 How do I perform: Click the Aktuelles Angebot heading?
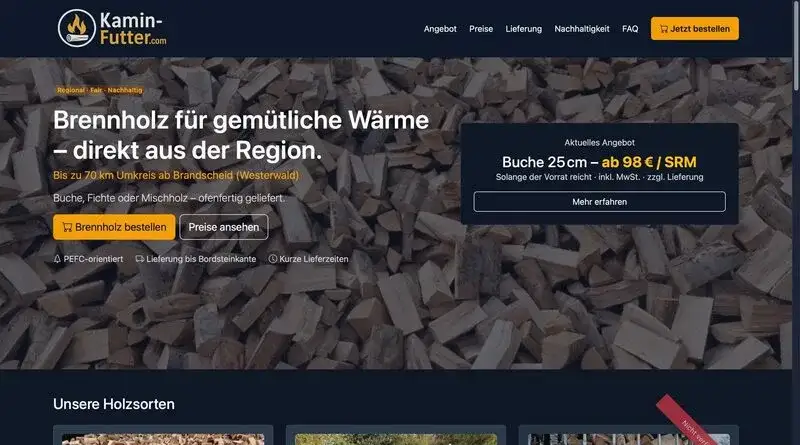coord(599,143)
